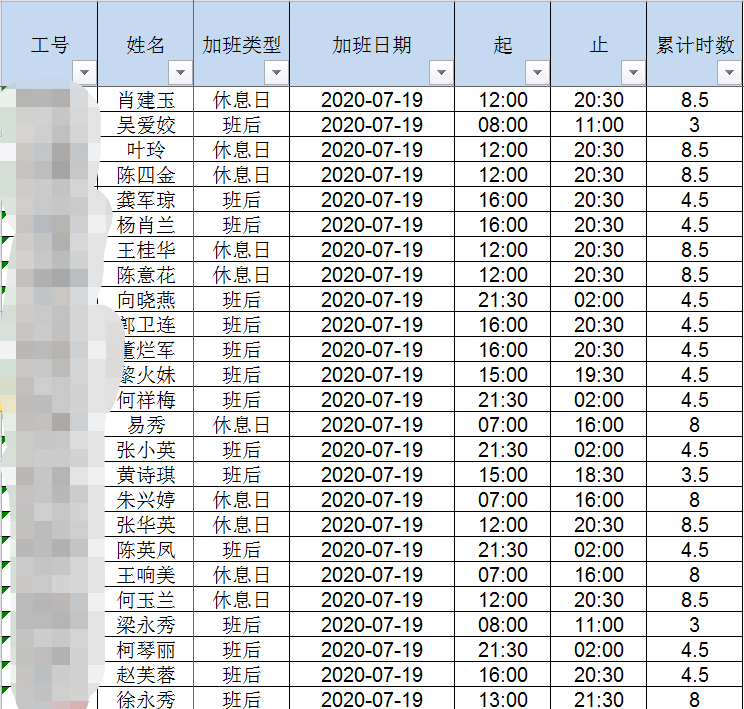Viewport: 744px width, 709px height.
Task: Open the 工号 column filter dropdown
Action: [84, 73]
